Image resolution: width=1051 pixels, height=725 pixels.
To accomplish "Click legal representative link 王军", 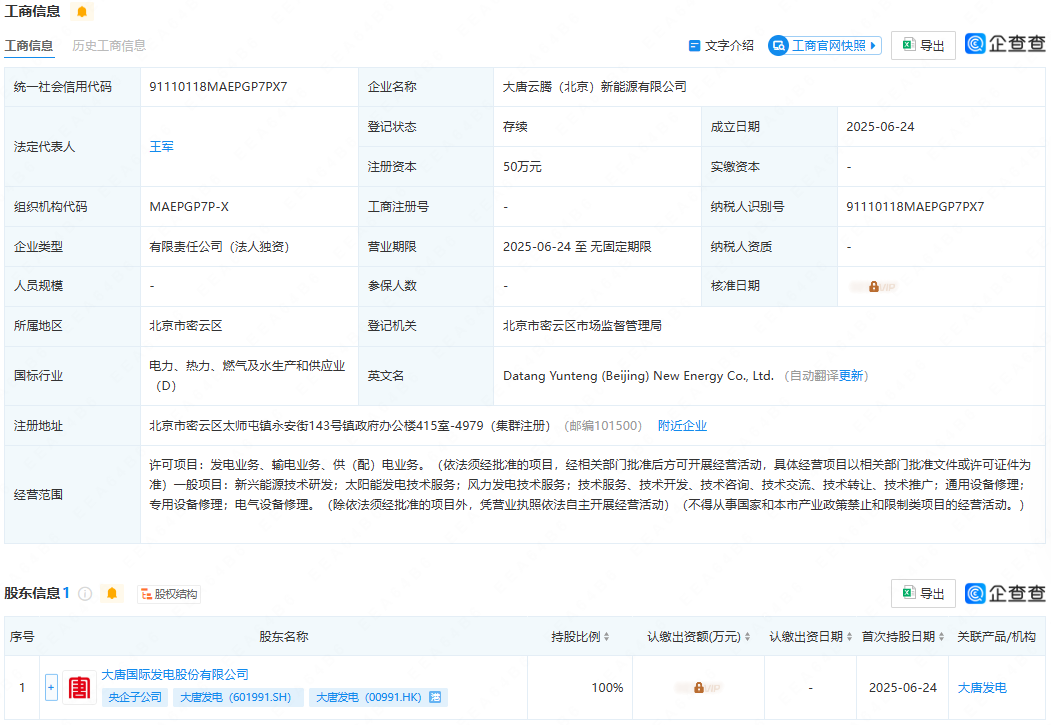I will click(x=161, y=146).
